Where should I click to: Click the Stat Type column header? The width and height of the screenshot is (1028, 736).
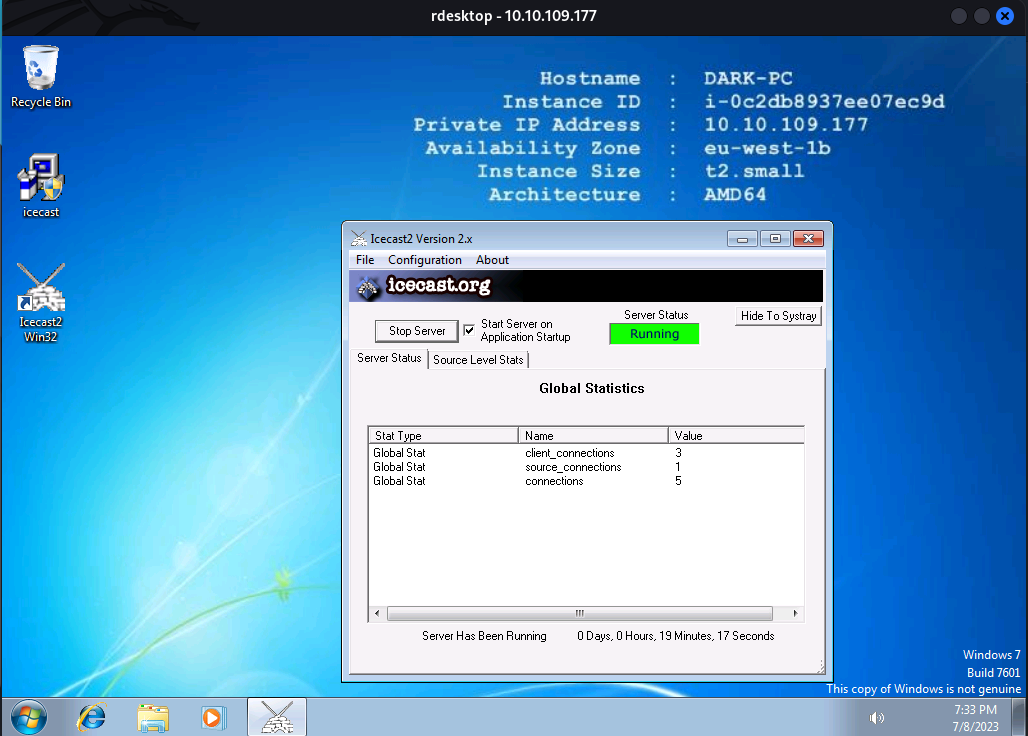(x=443, y=435)
